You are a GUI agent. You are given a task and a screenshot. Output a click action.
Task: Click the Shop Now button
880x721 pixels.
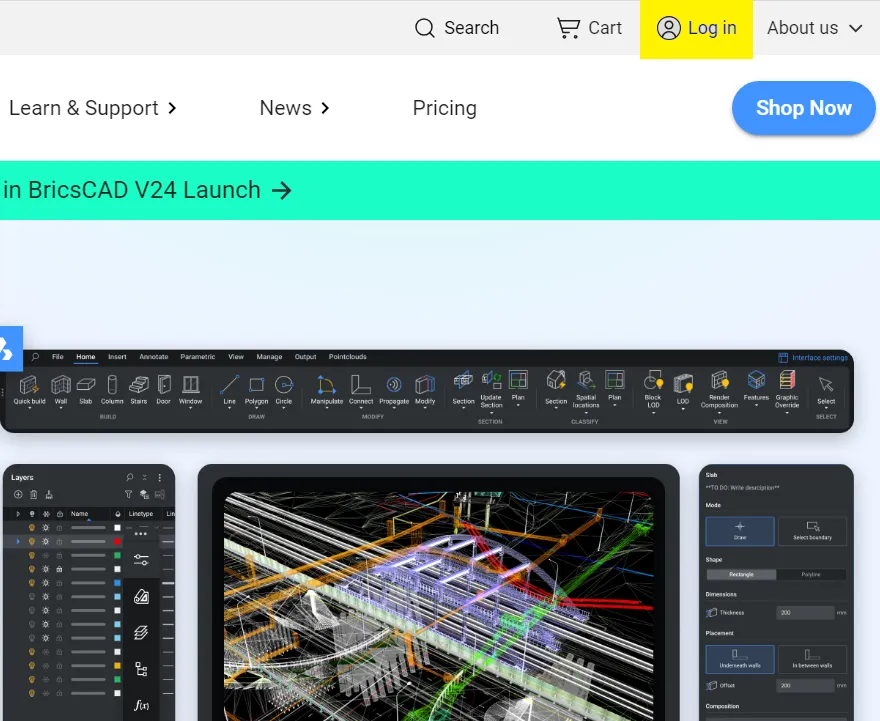point(804,108)
